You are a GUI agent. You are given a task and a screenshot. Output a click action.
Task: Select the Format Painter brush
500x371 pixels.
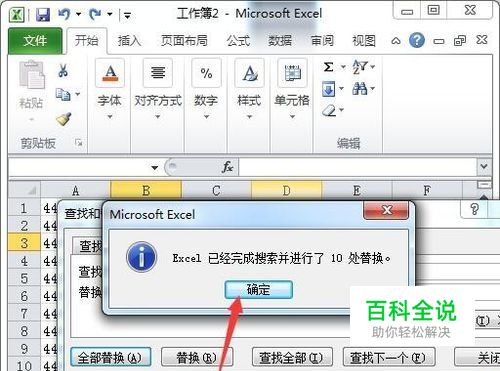pos(64,119)
